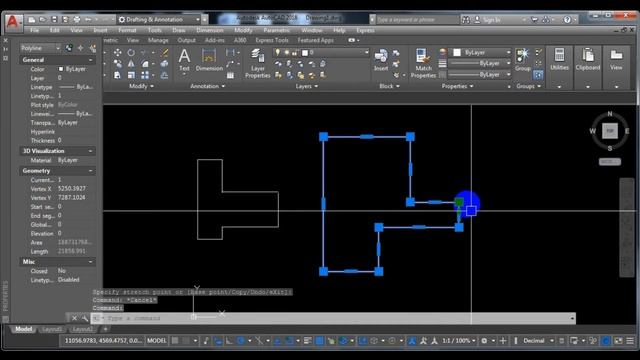Click the large Text annotation tool
The width and height of the screenshot is (640, 360).
point(184,60)
